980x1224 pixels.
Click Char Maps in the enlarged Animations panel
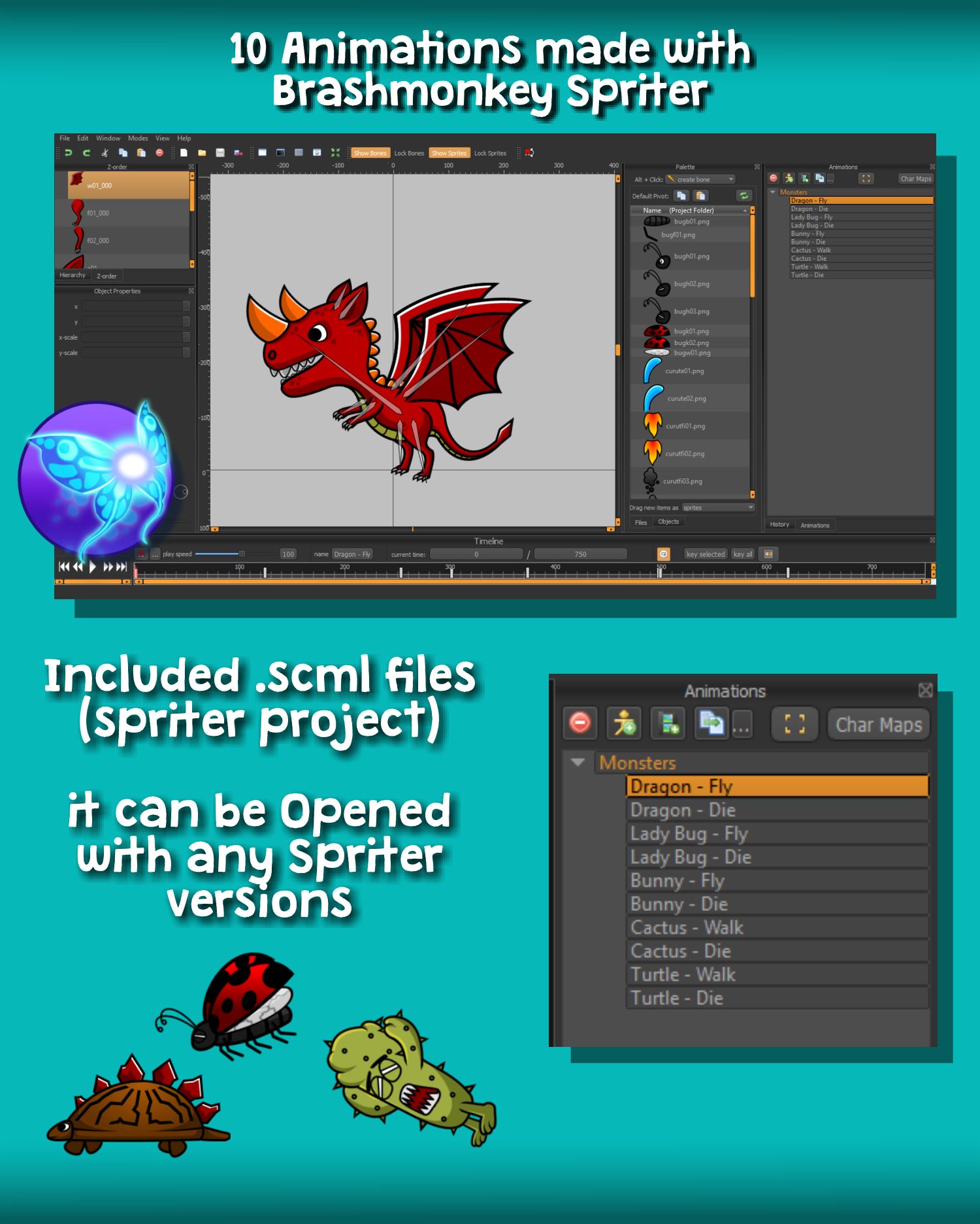click(x=879, y=724)
